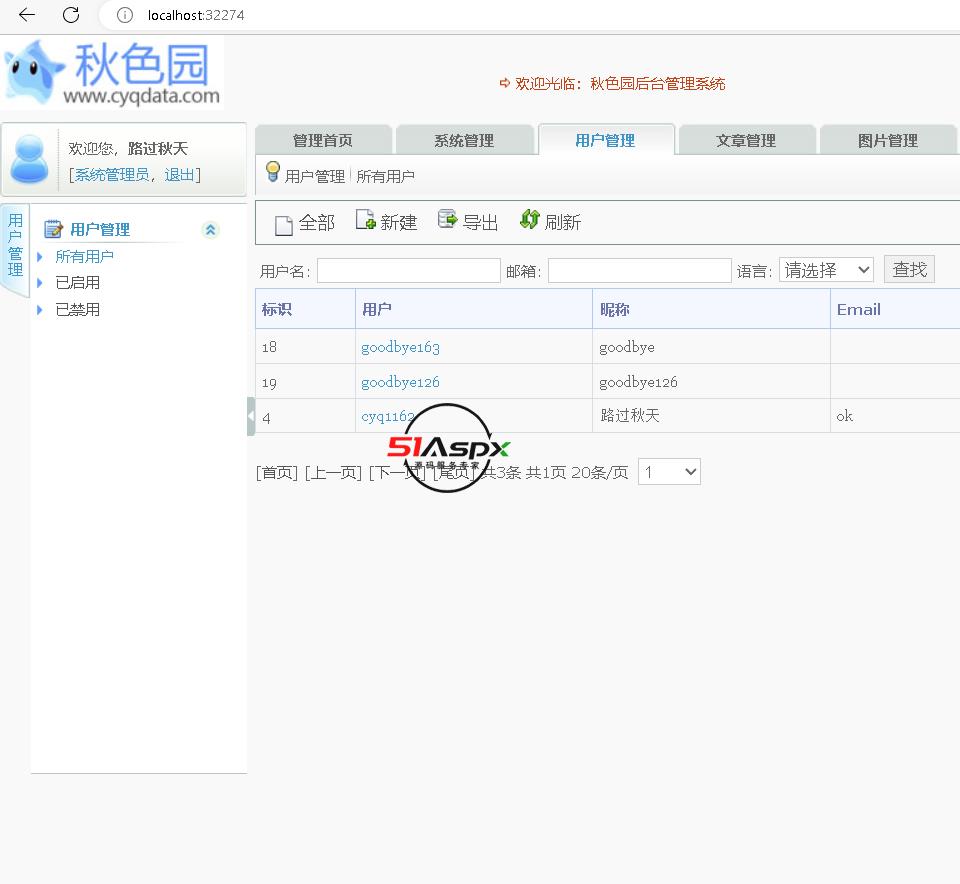Open the page number dropdown
This screenshot has width=960, height=884.
click(669, 472)
